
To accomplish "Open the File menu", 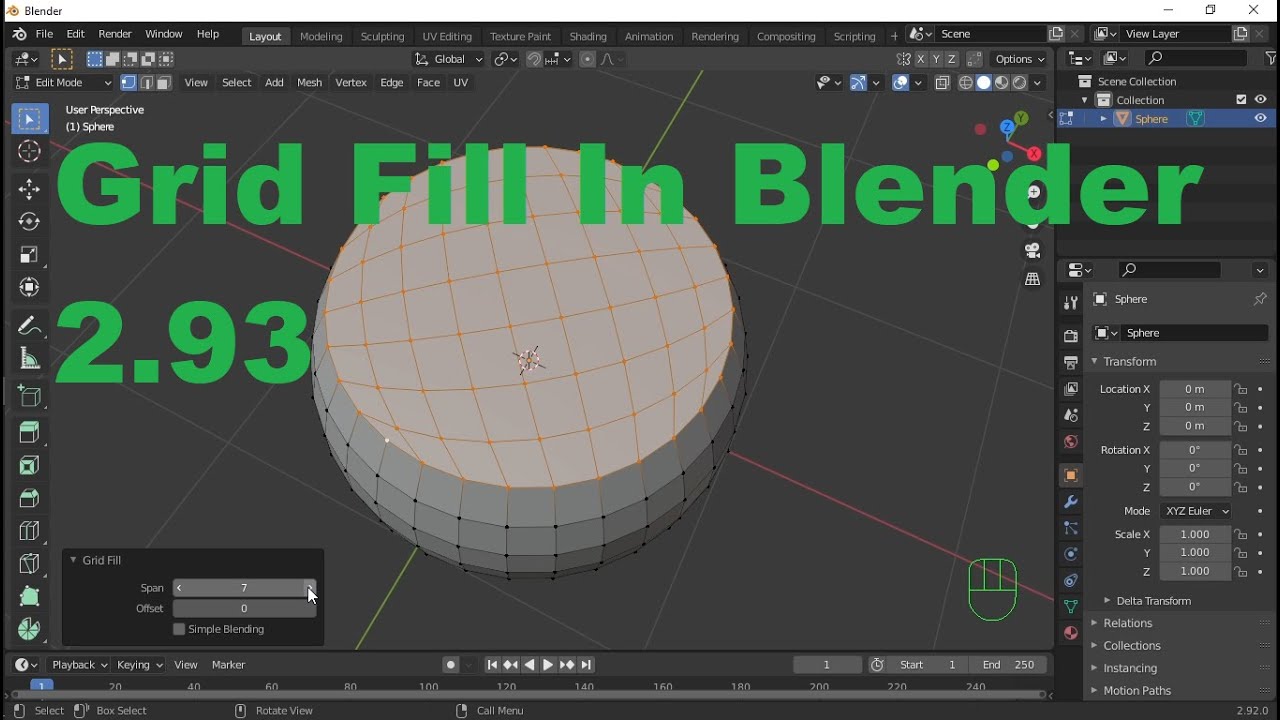I will point(44,35).
